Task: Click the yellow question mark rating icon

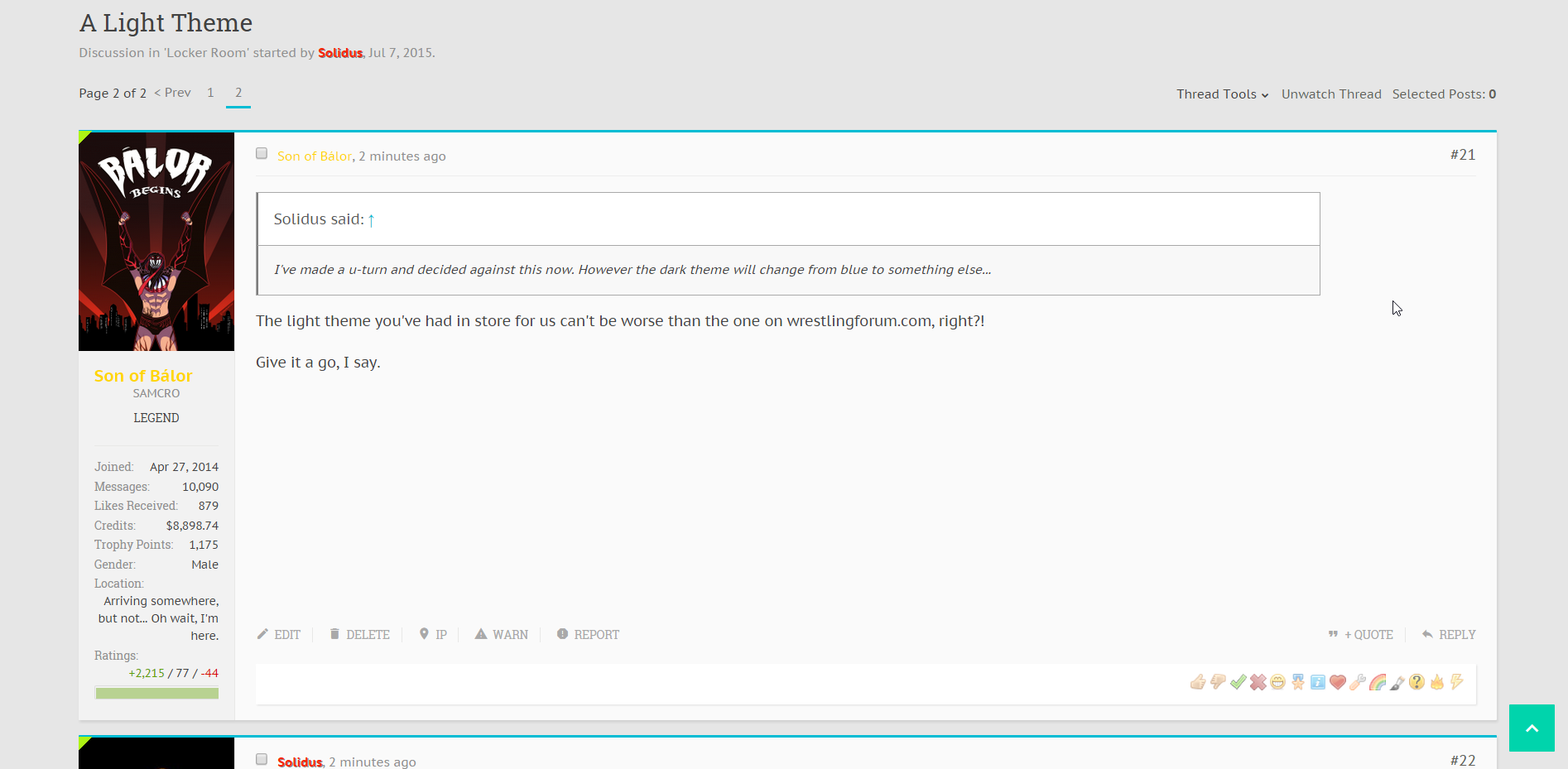Action: click(1417, 682)
